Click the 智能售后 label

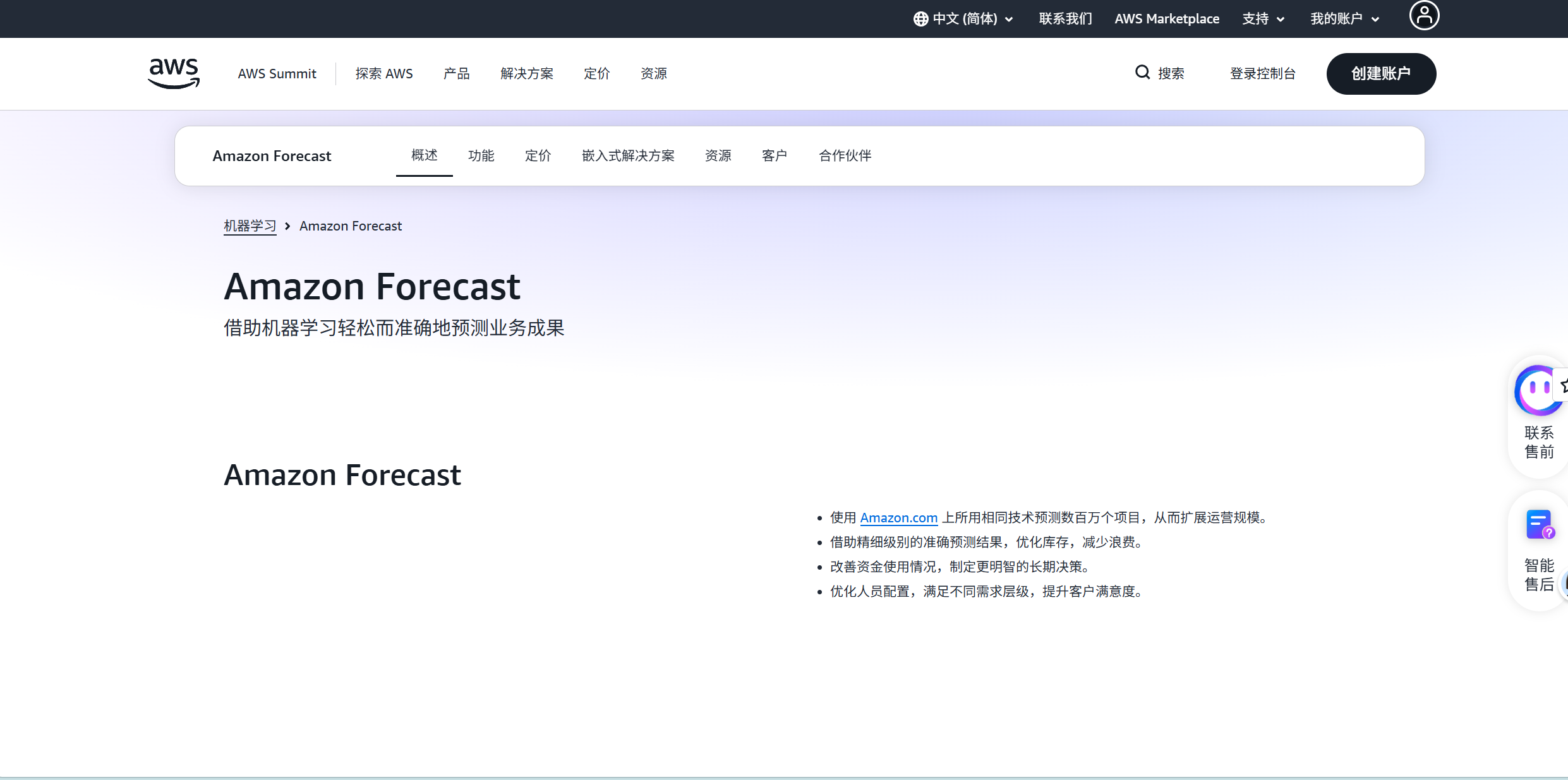pyautogui.click(x=1539, y=575)
